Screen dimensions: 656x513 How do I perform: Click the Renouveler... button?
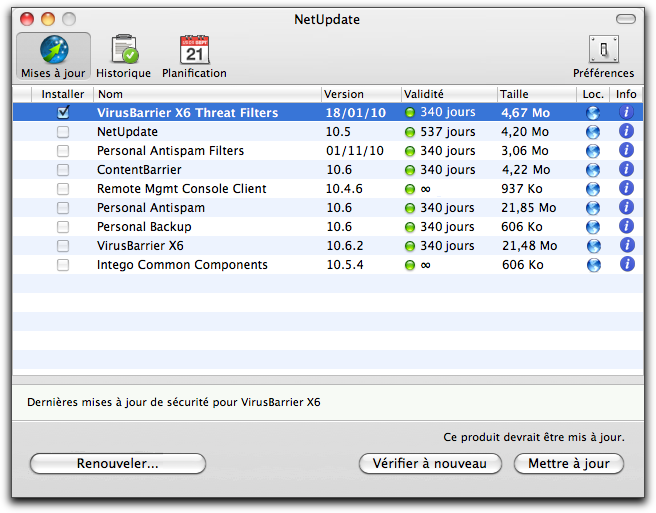pos(118,464)
